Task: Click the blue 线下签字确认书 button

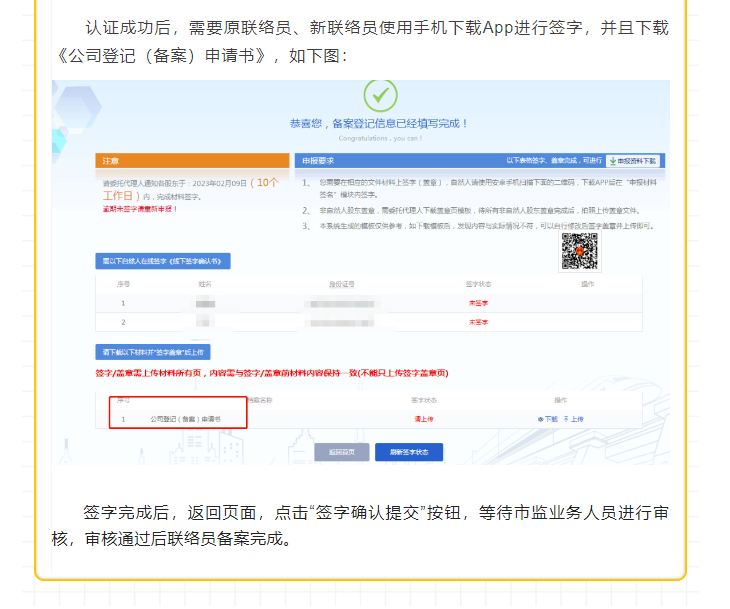Action: coord(163,261)
